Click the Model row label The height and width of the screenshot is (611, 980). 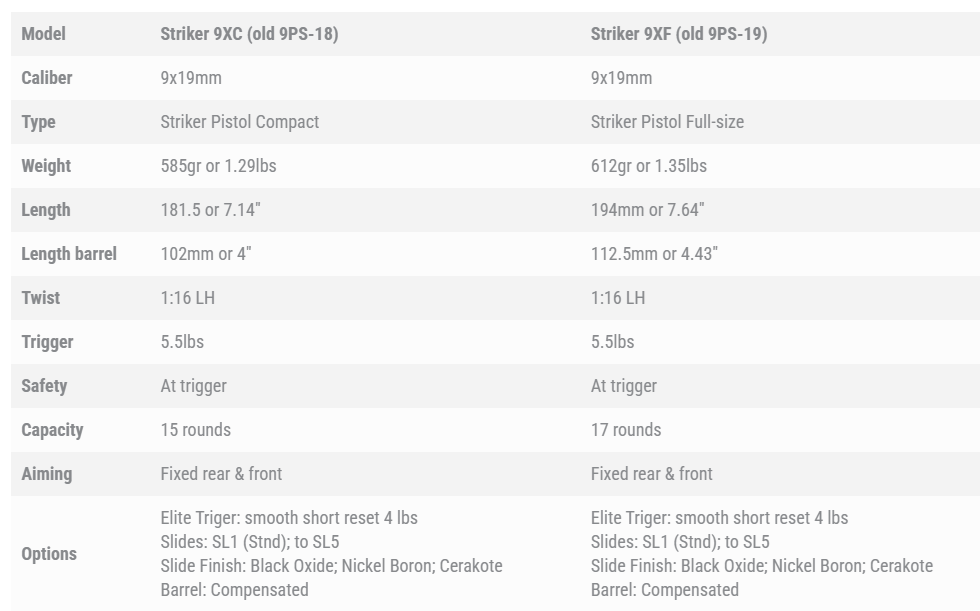[43, 34]
